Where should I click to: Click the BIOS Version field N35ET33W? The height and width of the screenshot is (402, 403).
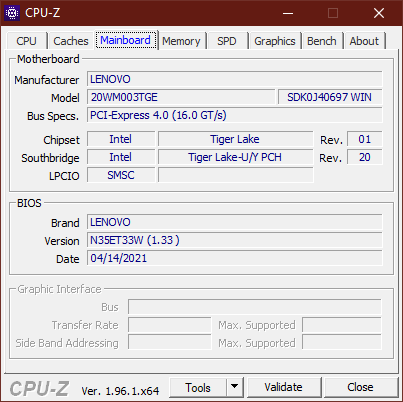tap(235, 240)
